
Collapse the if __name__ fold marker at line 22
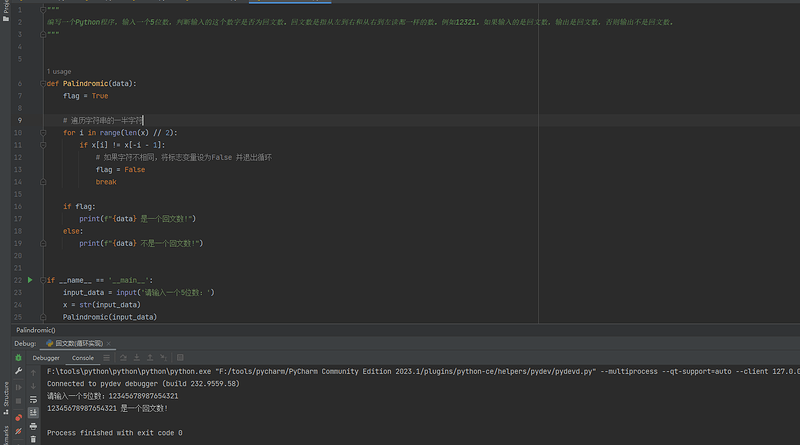pyautogui.click(x=43, y=280)
